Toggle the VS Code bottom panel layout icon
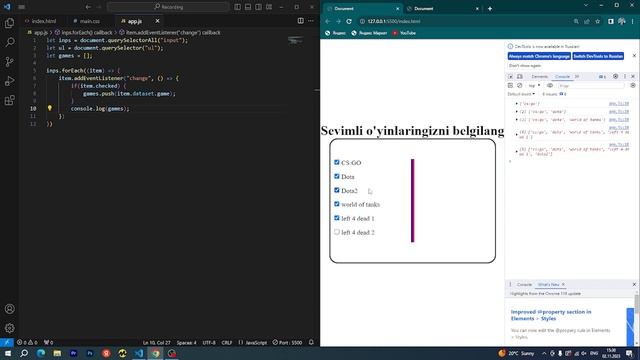640x360 pixels. (248, 7)
